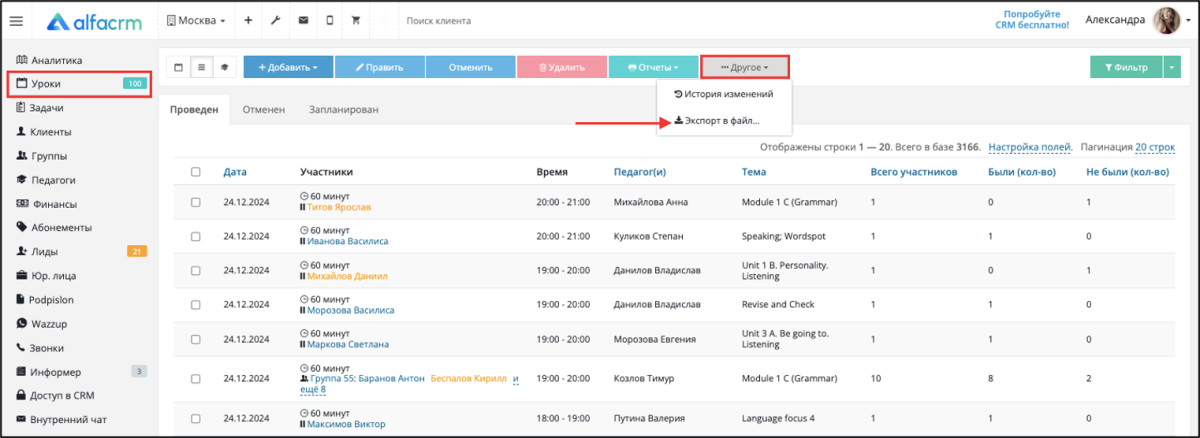This screenshot has height=438, width=1200.
Task: Expand the Москва location dropdown
Action: pos(196,21)
